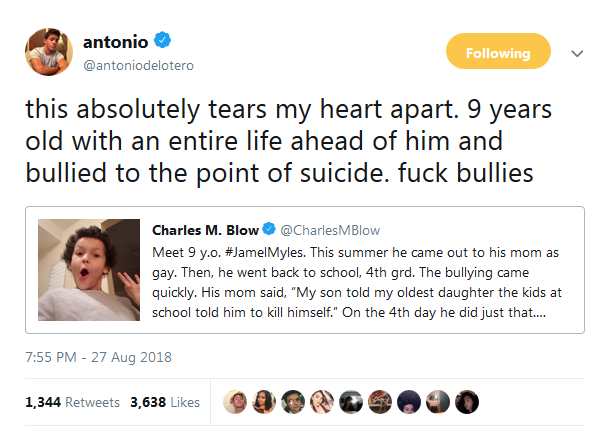Toggle the yellow Following button
607x427 pixels.
tap(498, 53)
